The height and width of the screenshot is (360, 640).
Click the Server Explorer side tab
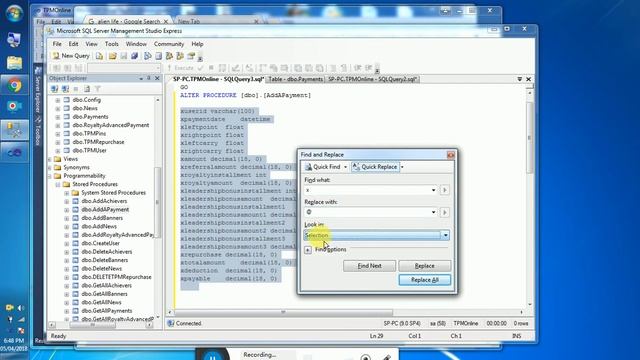pos(38,90)
